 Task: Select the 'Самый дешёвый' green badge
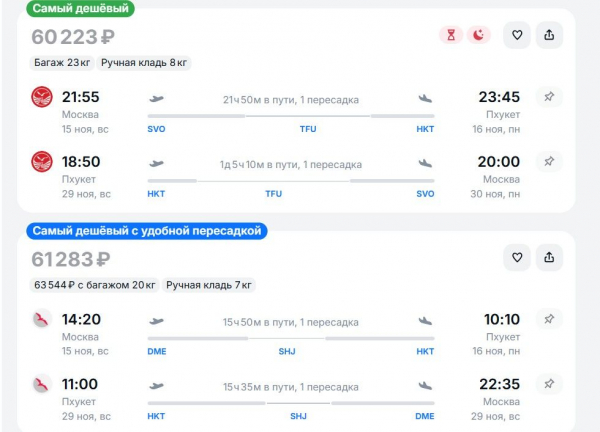click(x=80, y=8)
